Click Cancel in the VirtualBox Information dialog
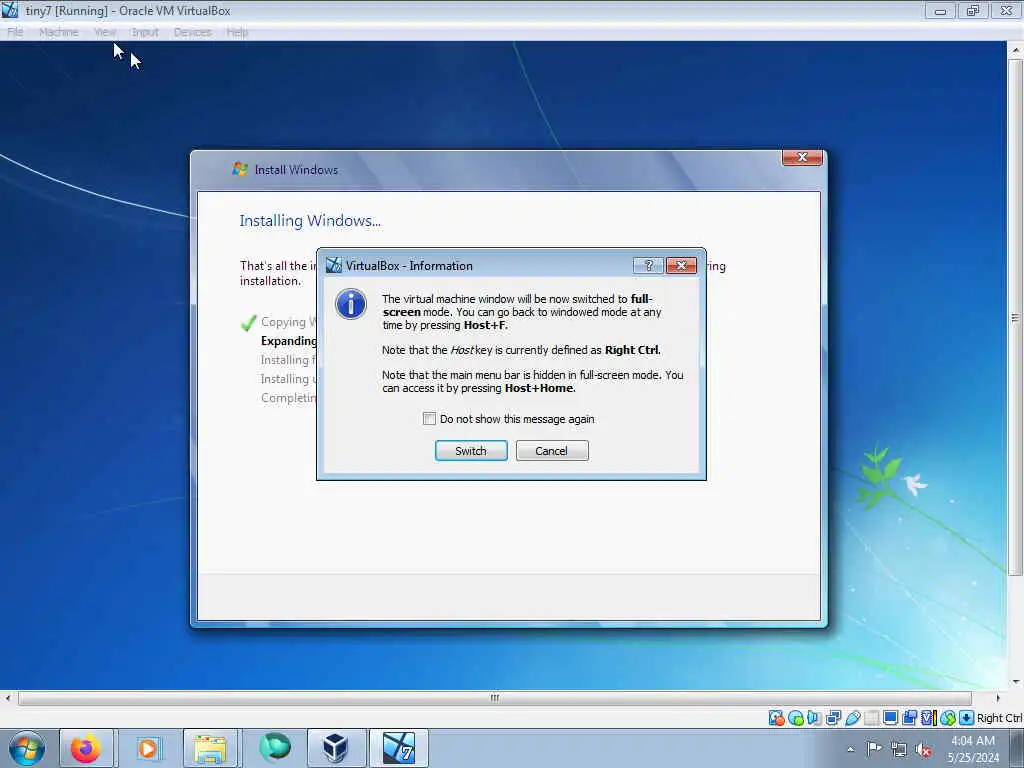Image resolution: width=1024 pixels, height=768 pixels. [x=552, y=451]
